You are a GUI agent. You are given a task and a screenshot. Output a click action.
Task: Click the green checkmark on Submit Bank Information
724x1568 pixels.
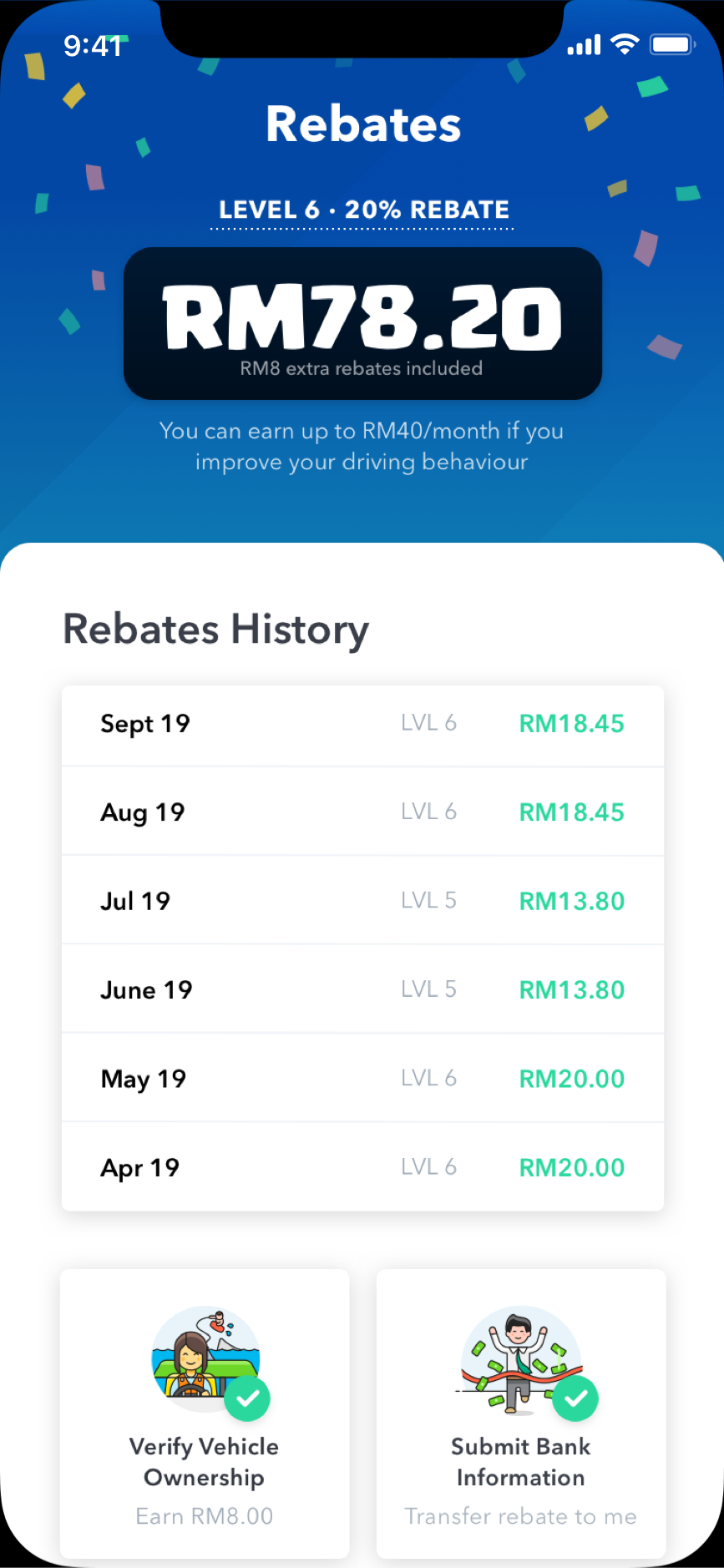pos(575,1398)
